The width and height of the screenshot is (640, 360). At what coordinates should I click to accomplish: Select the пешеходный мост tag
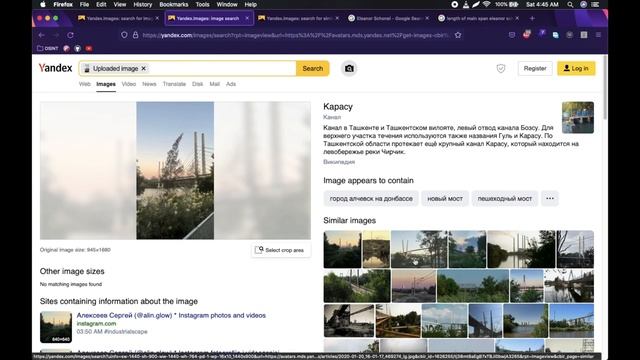pyautogui.click(x=504, y=199)
